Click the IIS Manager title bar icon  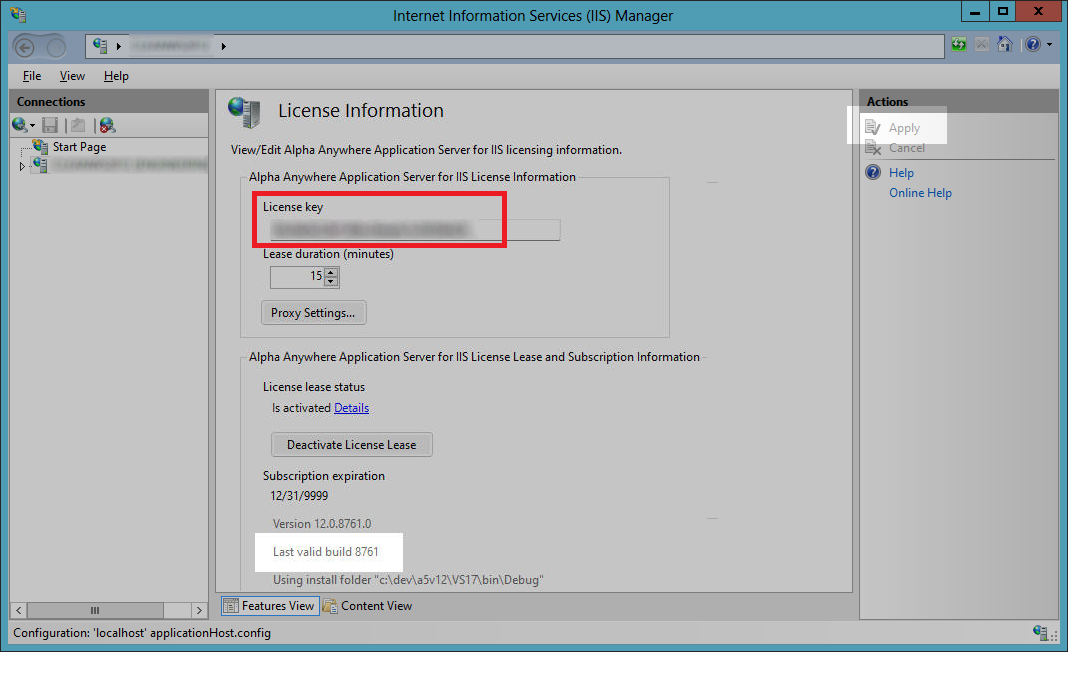[18, 14]
